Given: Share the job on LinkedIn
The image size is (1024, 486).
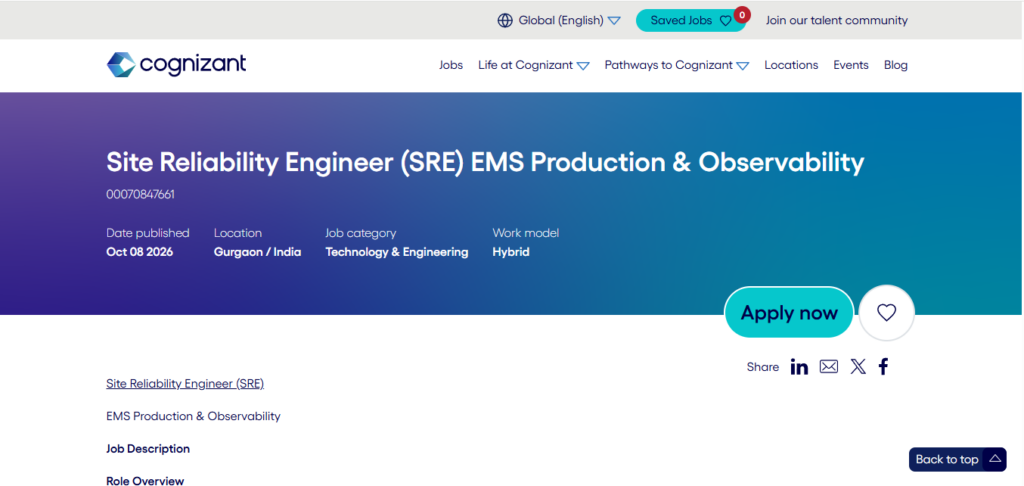Looking at the screenshot, I should pyautogui.click(x=799, y=367).
